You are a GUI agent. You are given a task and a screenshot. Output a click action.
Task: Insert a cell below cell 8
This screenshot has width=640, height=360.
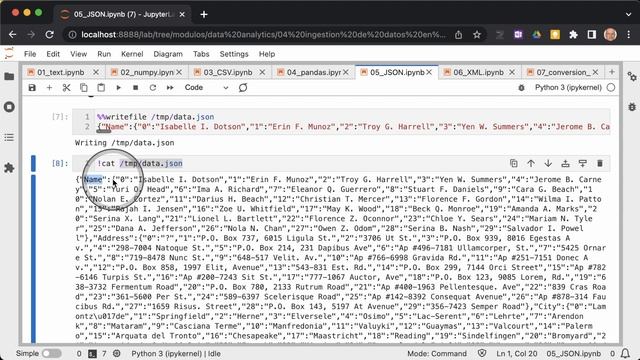[x=582, y=163]
